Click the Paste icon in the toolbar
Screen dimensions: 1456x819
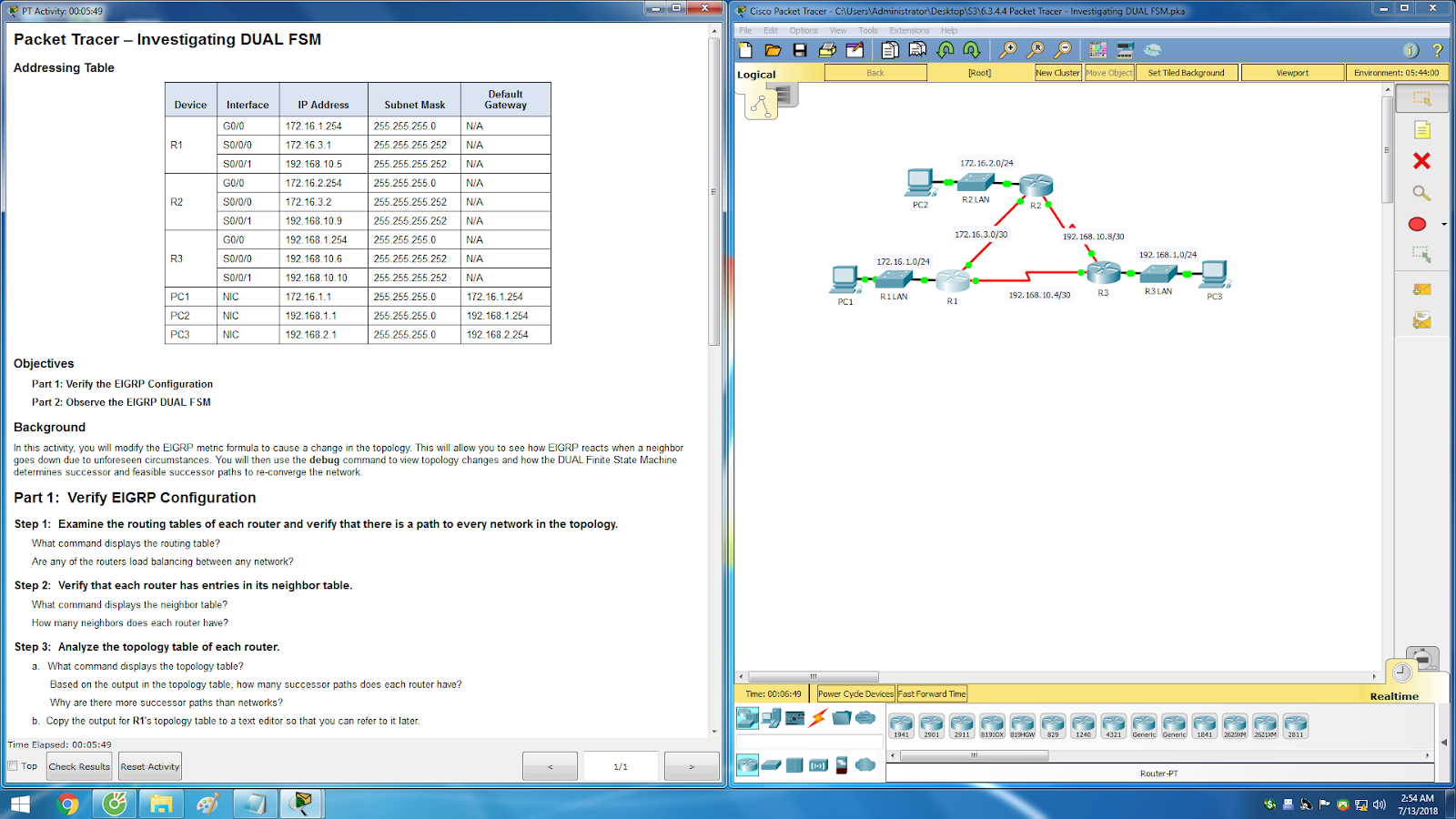tap(918, 50)
